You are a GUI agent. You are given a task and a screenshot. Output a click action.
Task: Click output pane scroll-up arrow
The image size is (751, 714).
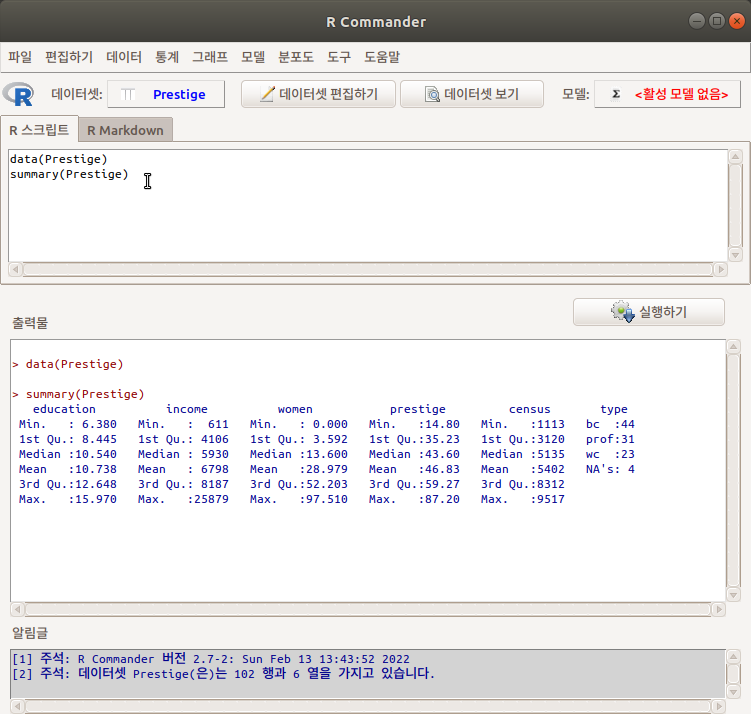(733, 347)
